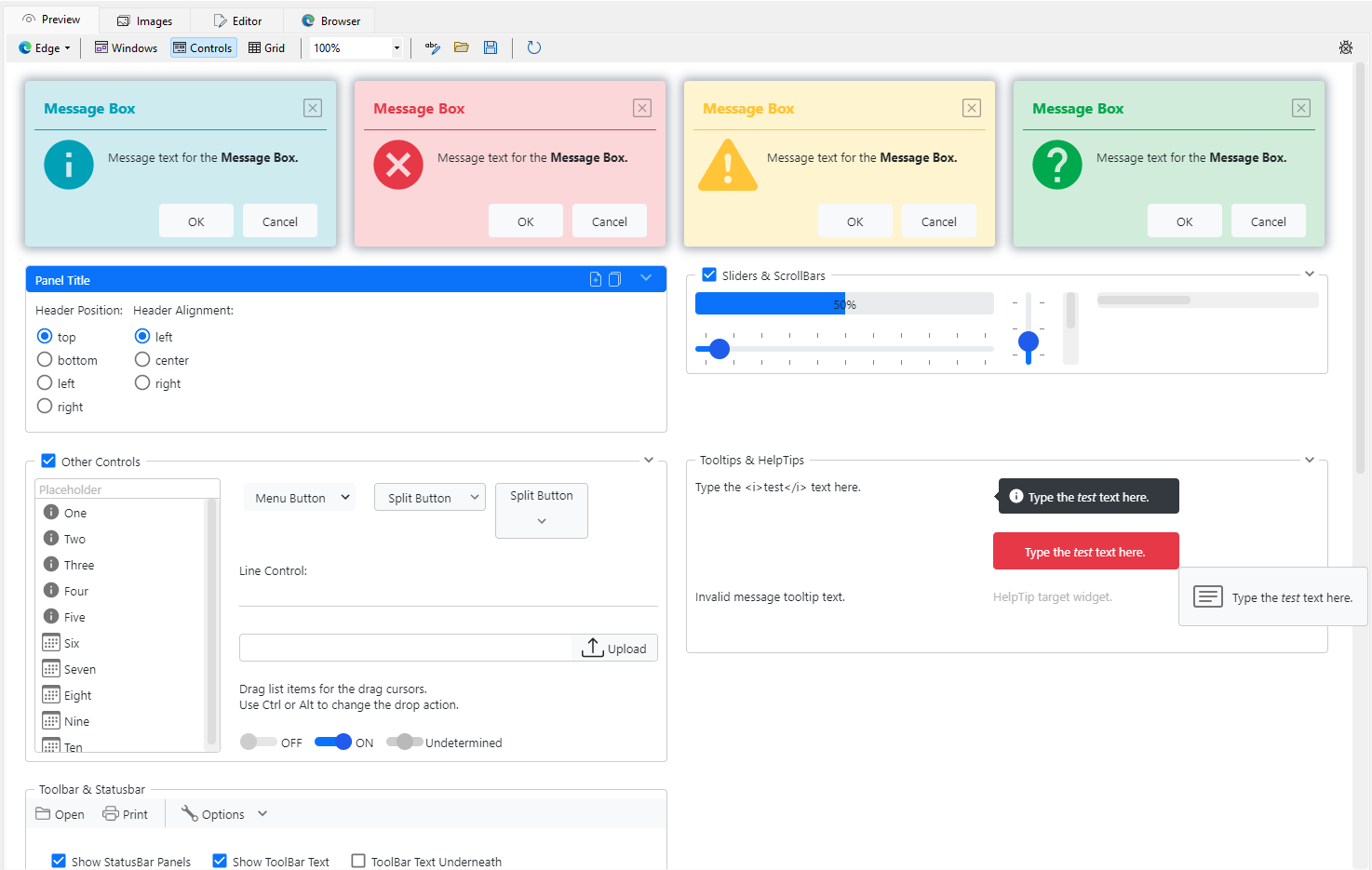This screenshot has width=1372, height=870.
Task: Click the yellow warning triangle icon
Action: click(x=728, y=165)
